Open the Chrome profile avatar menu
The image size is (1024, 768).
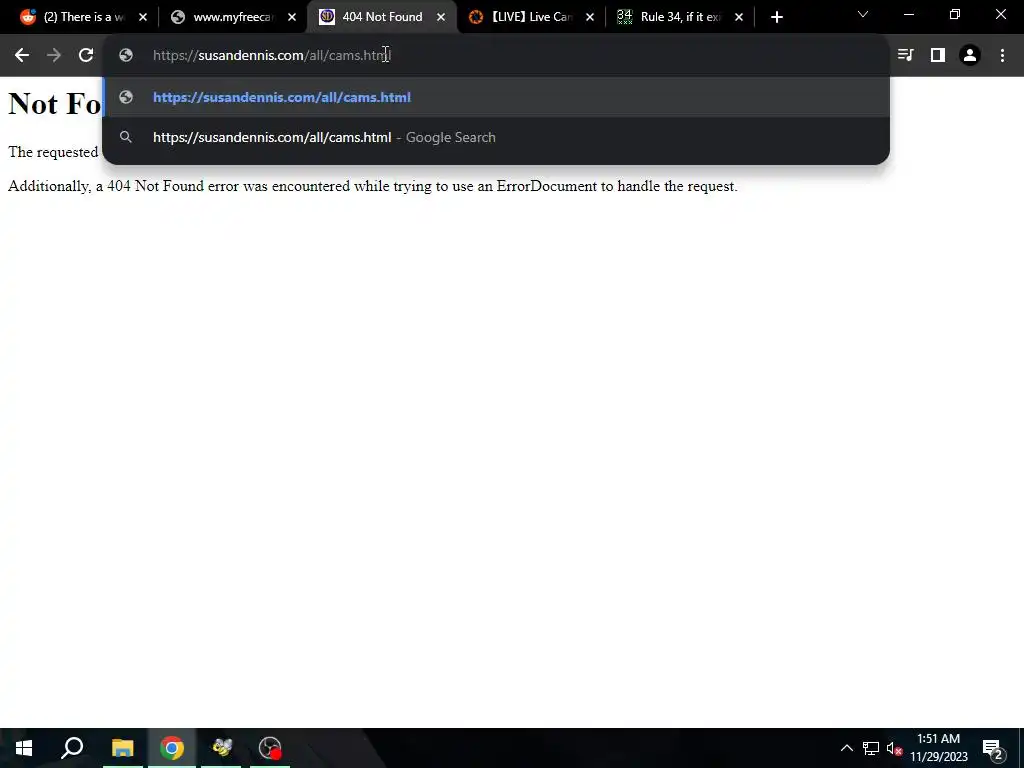click(x=970, y=56)
